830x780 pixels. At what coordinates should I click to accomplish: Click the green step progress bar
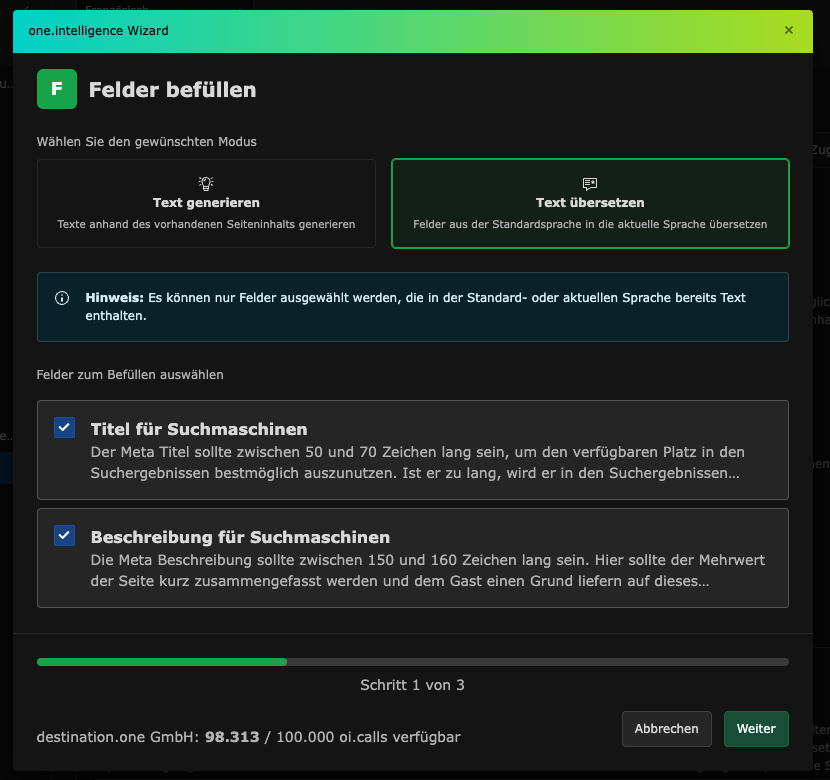tap(162, 661)
